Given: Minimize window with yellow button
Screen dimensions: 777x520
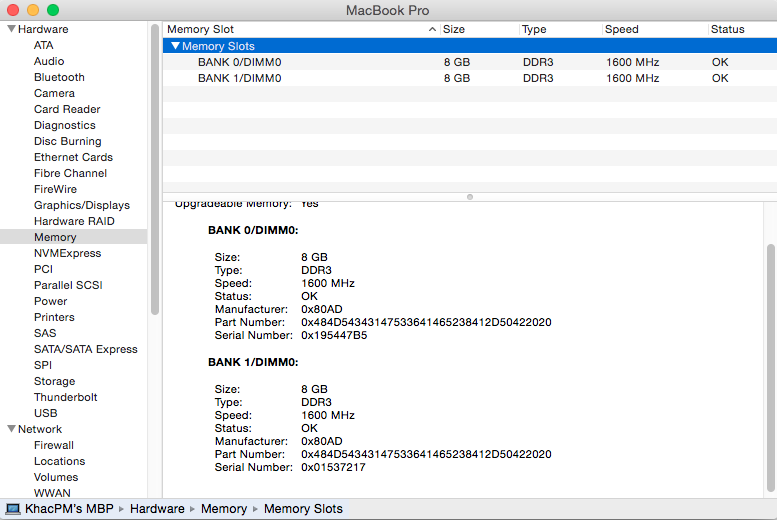Looking at the screenshot, I should [x=33, y=10].
